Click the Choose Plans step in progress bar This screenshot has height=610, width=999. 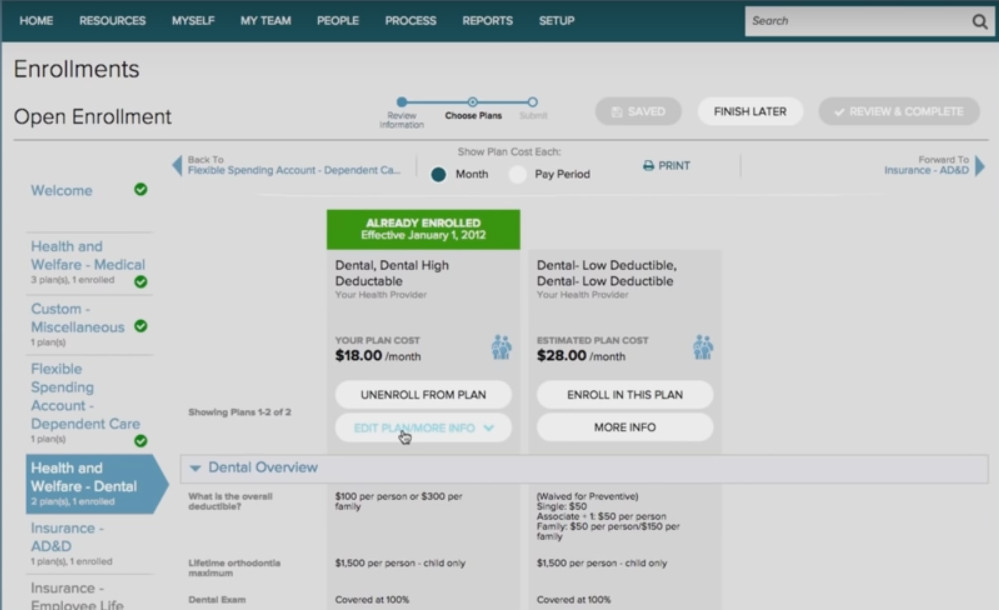[471, 100]
